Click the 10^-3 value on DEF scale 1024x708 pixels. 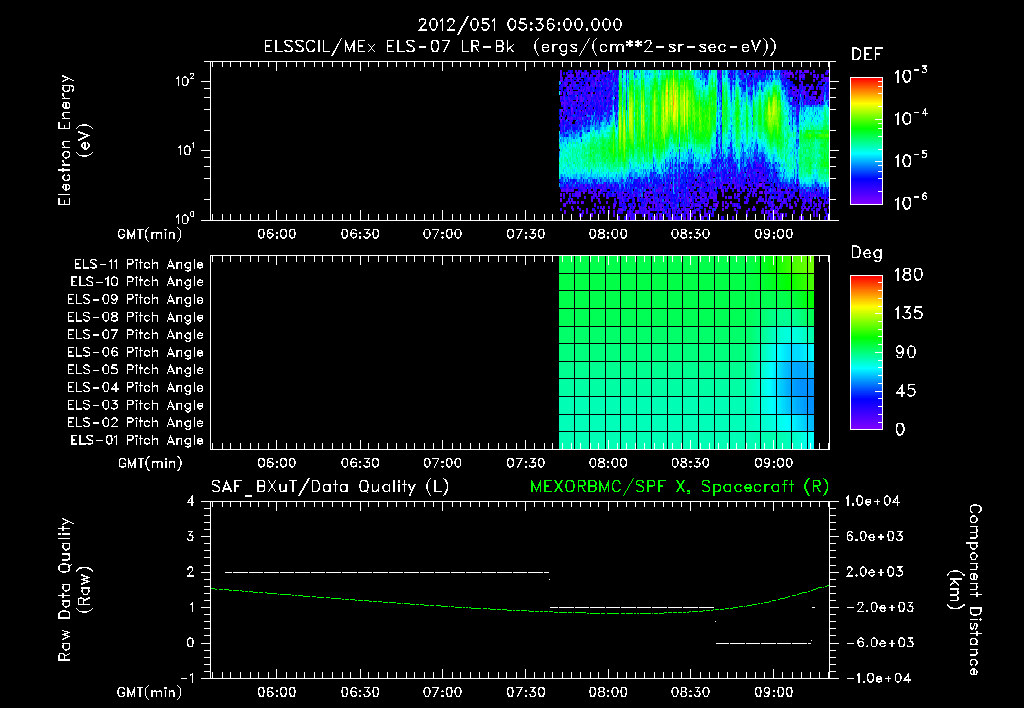(910, 76)
